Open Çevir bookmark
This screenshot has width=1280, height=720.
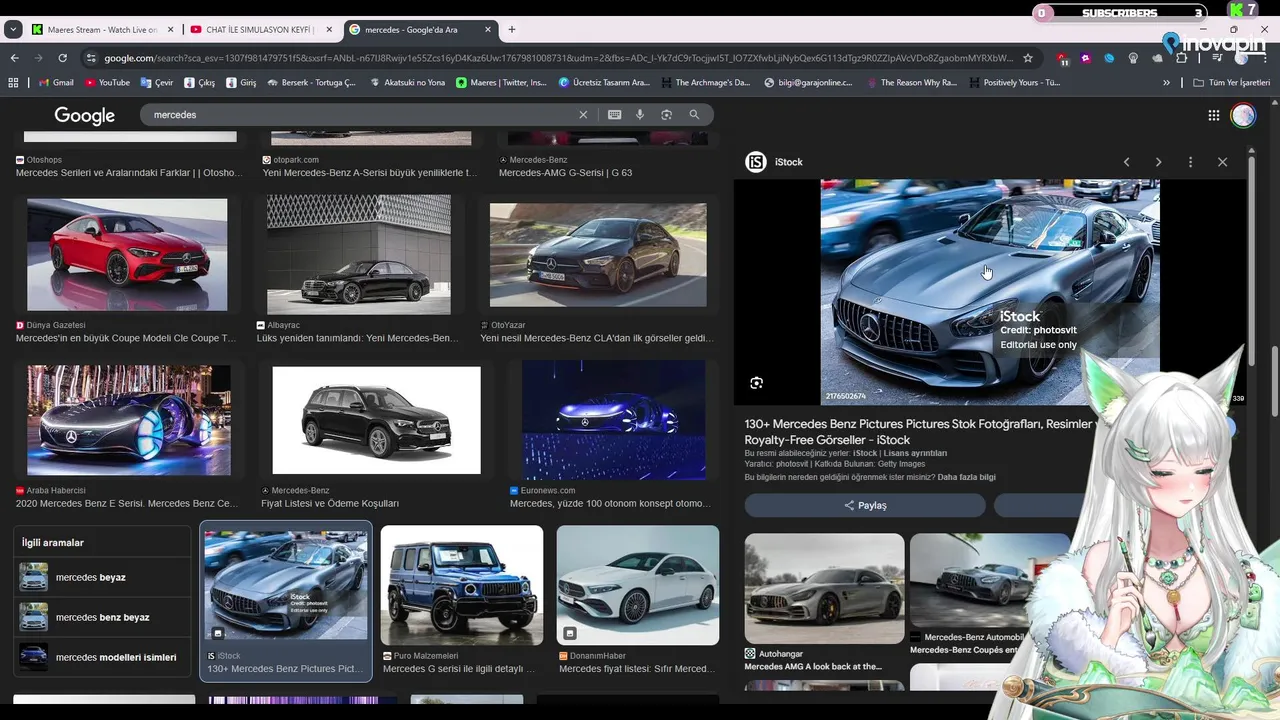point(157,83)
